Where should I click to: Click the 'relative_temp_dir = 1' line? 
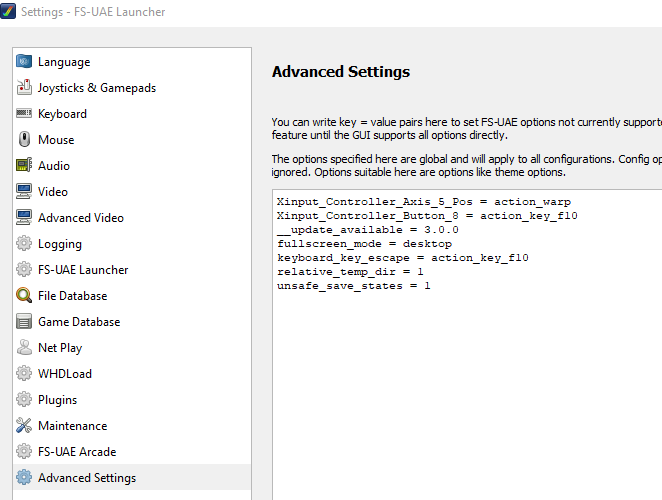(x=350, y=272)
